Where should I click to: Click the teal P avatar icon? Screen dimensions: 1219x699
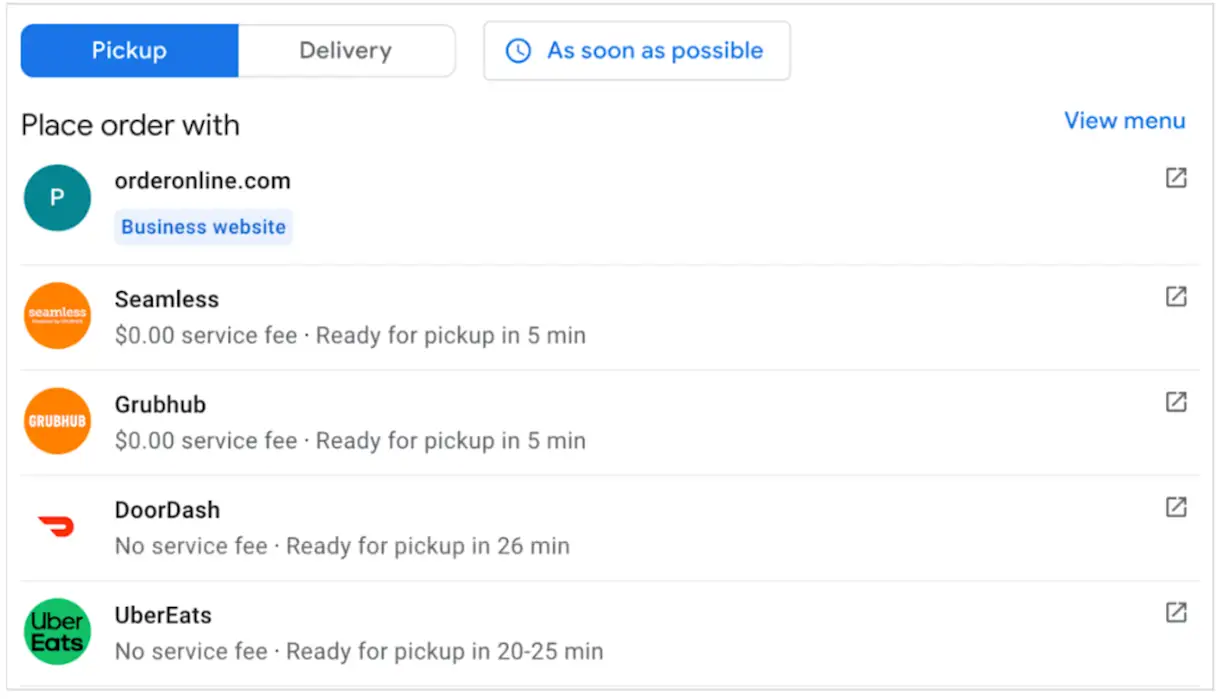pos(57,198)
